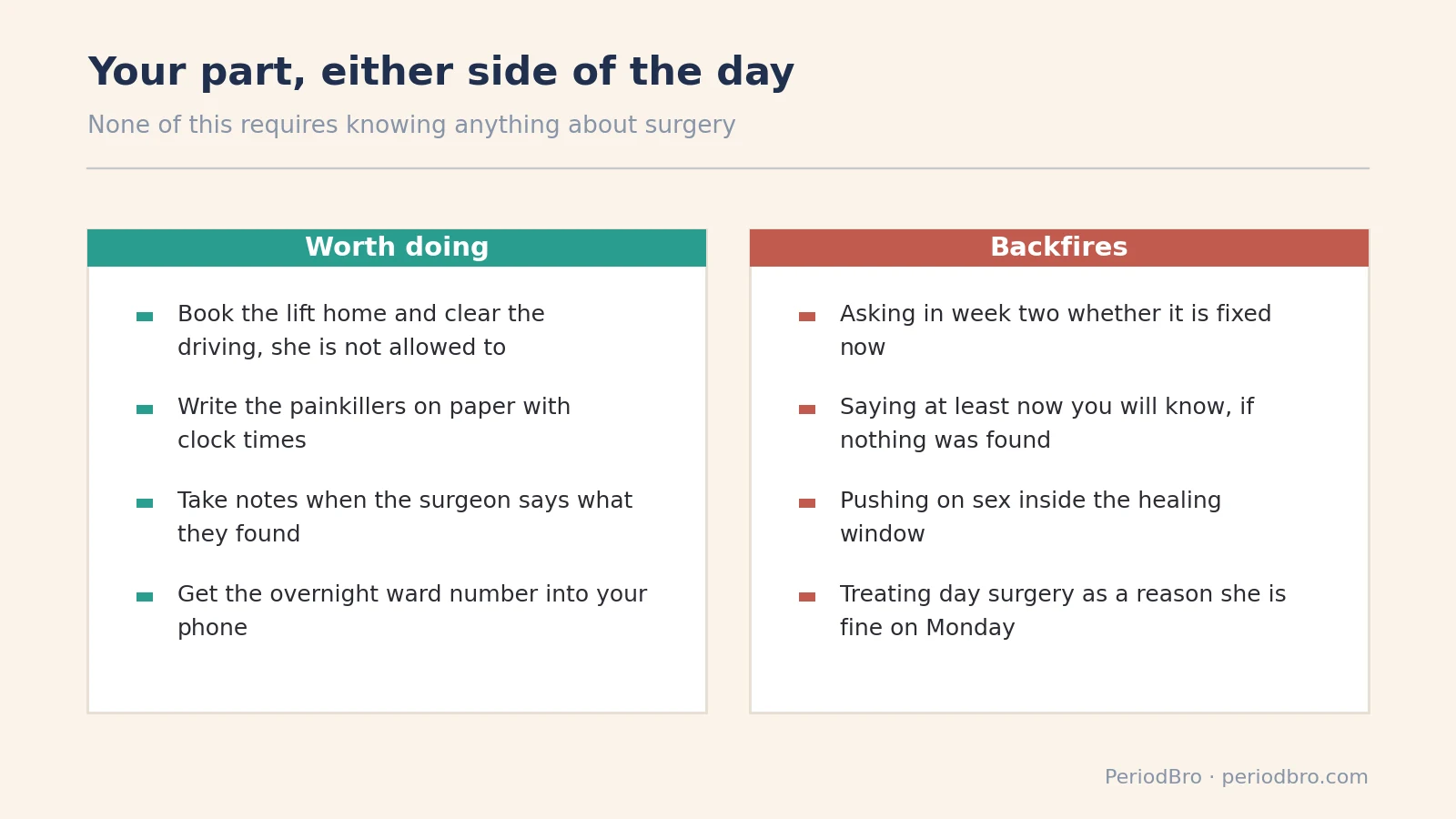Click the red bullet beside 'Saying at least now'

807,409
